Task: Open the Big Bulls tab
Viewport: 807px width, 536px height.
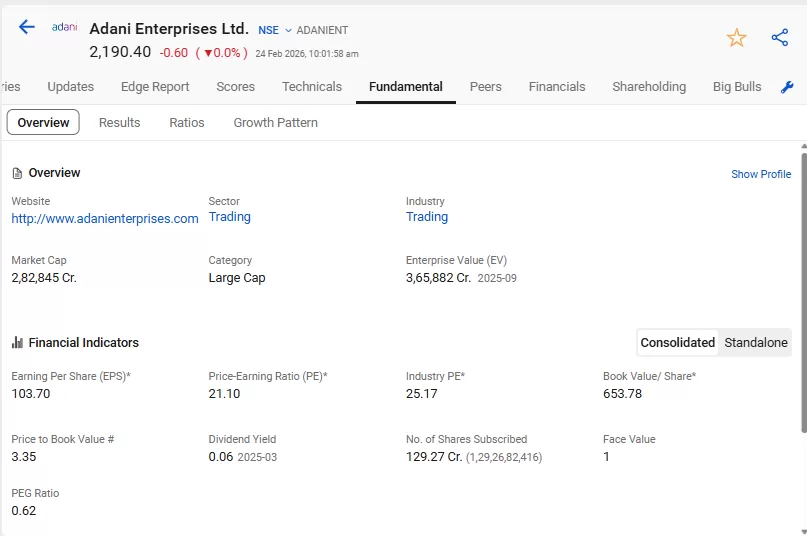Action: pyautogui.click(x=737, y=87)
